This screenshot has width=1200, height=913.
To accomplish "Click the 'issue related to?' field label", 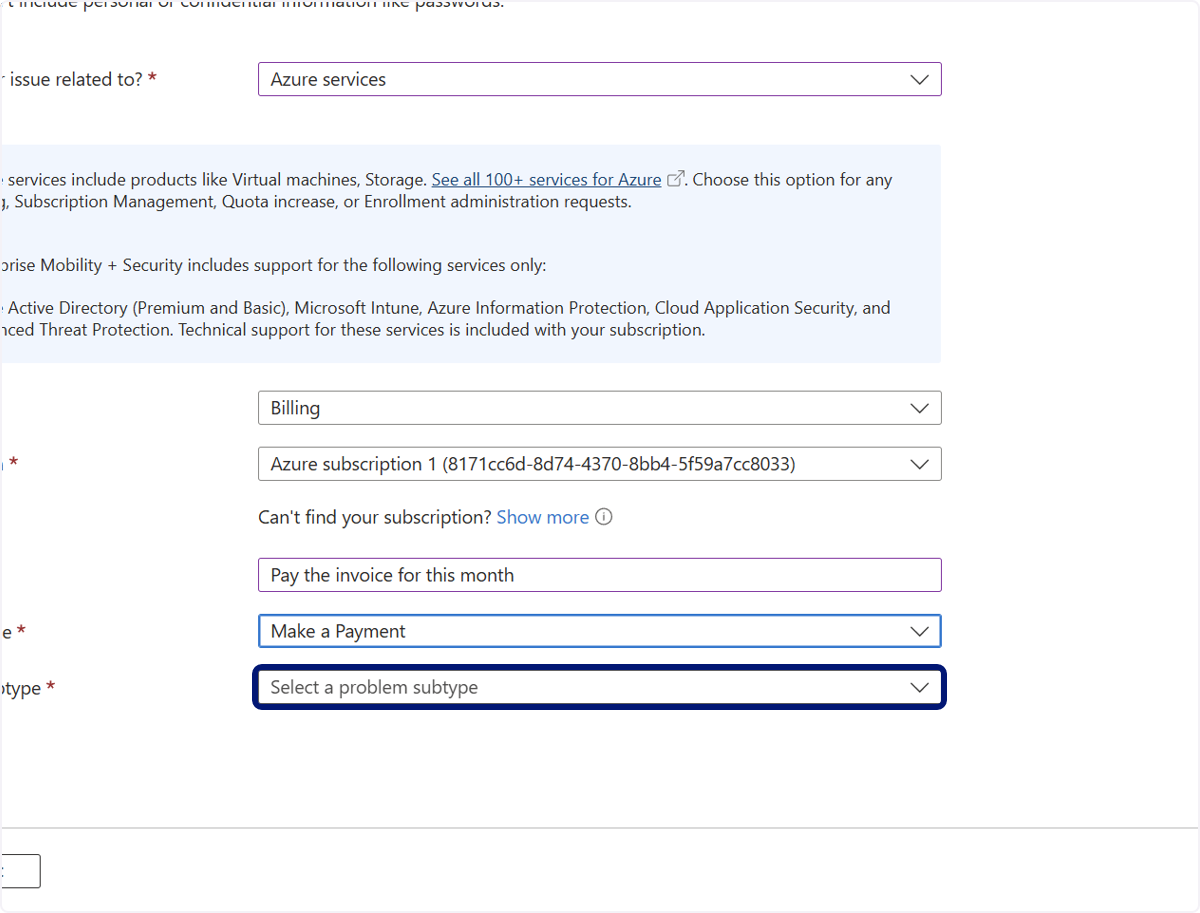I will 78,79.
